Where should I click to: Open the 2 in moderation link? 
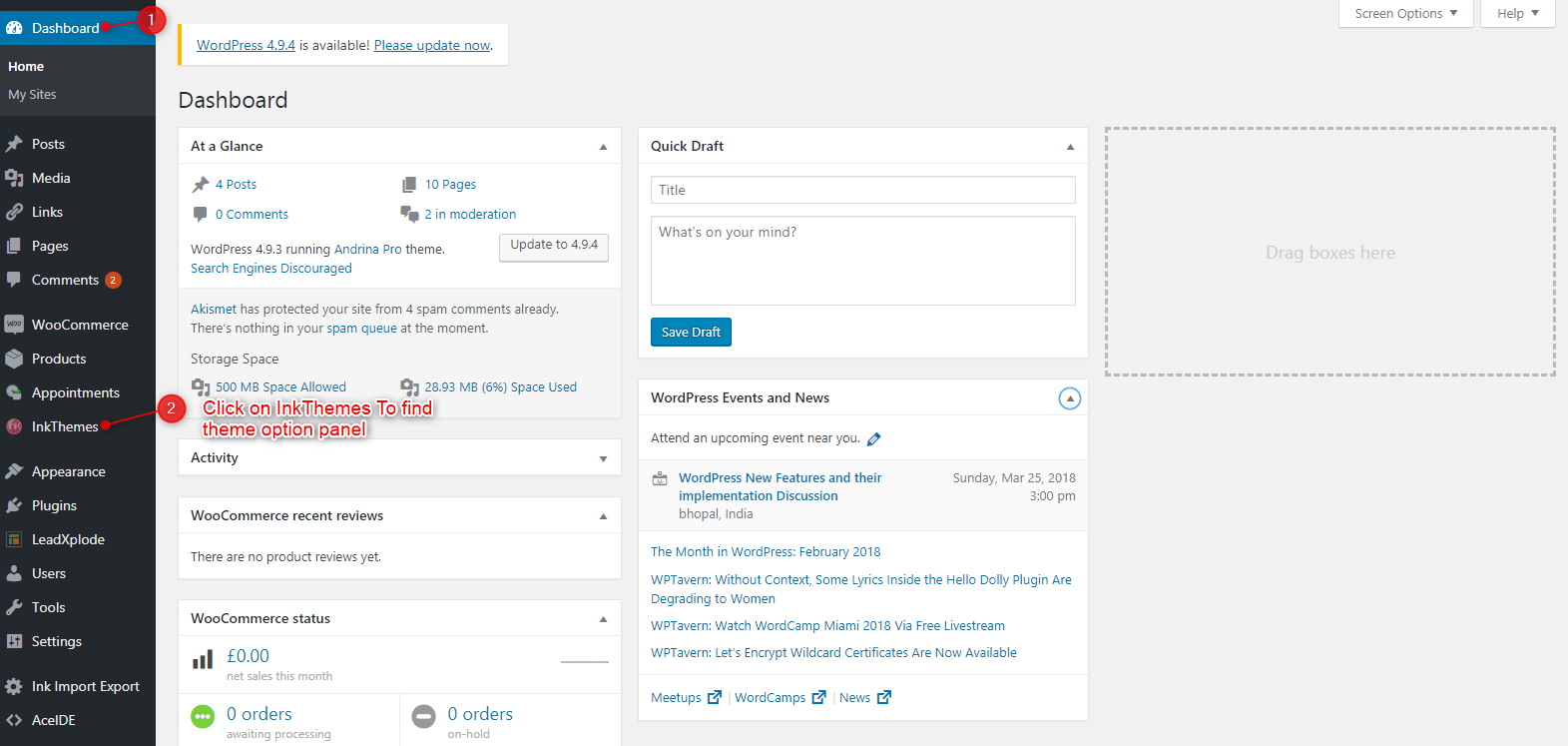pyautogui.click(x=470, y=215)
